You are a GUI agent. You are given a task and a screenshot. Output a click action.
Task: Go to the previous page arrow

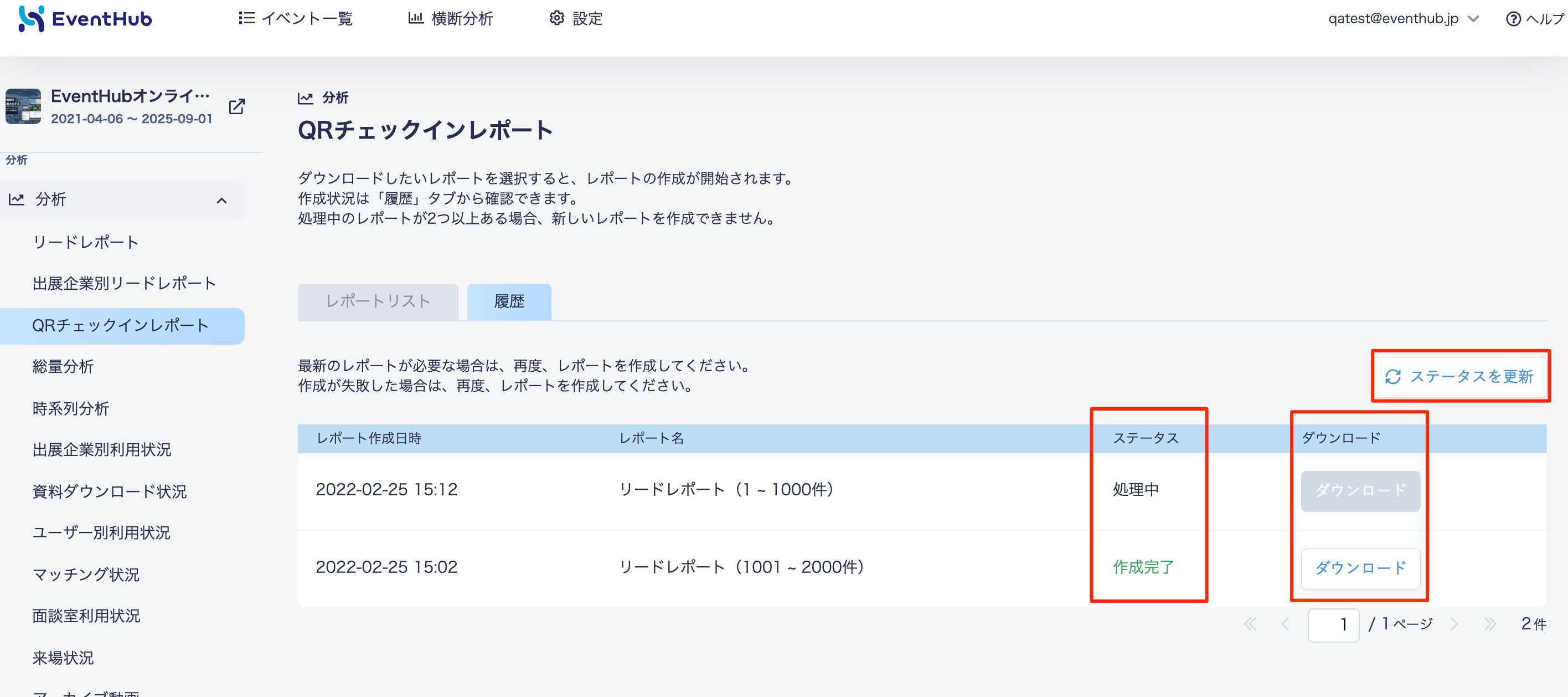tap(1285, 624)
